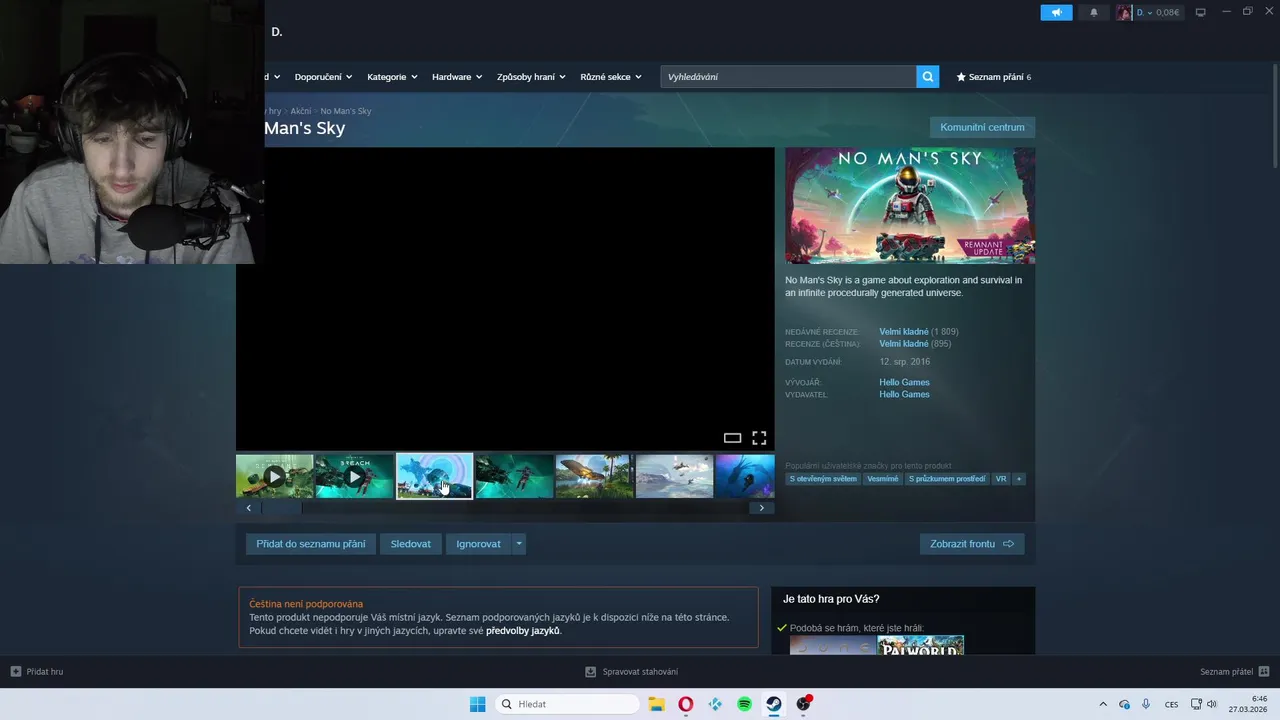Image resolution: width=1280 pixels, height=720 pixels.
Task: Enter fullscreen in media player
Action: (759, 438)
